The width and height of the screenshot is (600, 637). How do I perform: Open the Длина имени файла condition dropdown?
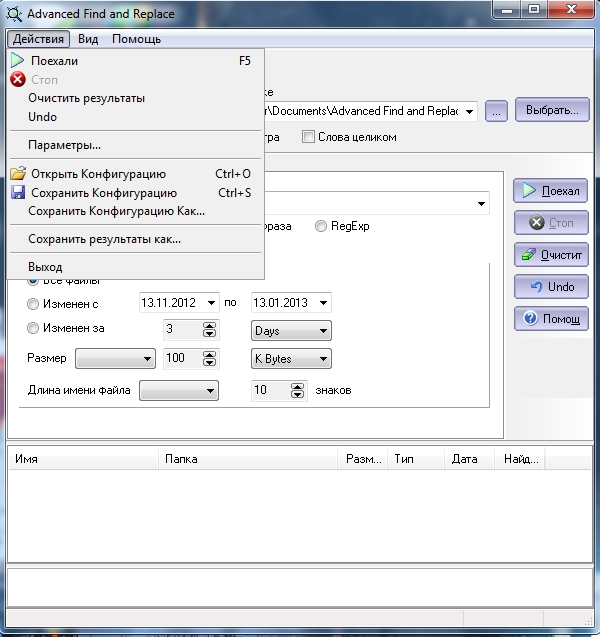tap(179, 391)
